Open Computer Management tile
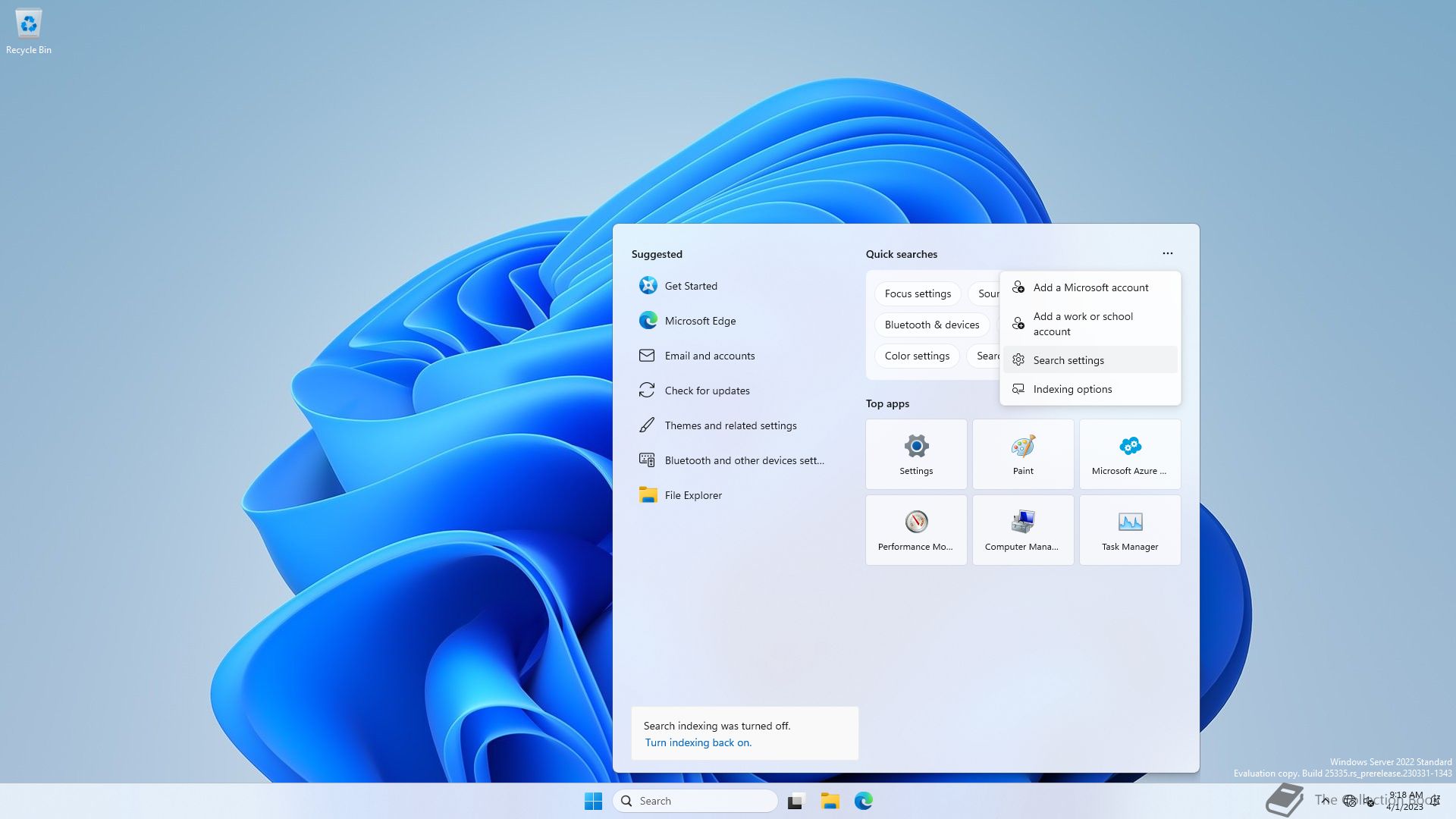This screenshot has height=819, width=1456. (x=1023, y=530)
